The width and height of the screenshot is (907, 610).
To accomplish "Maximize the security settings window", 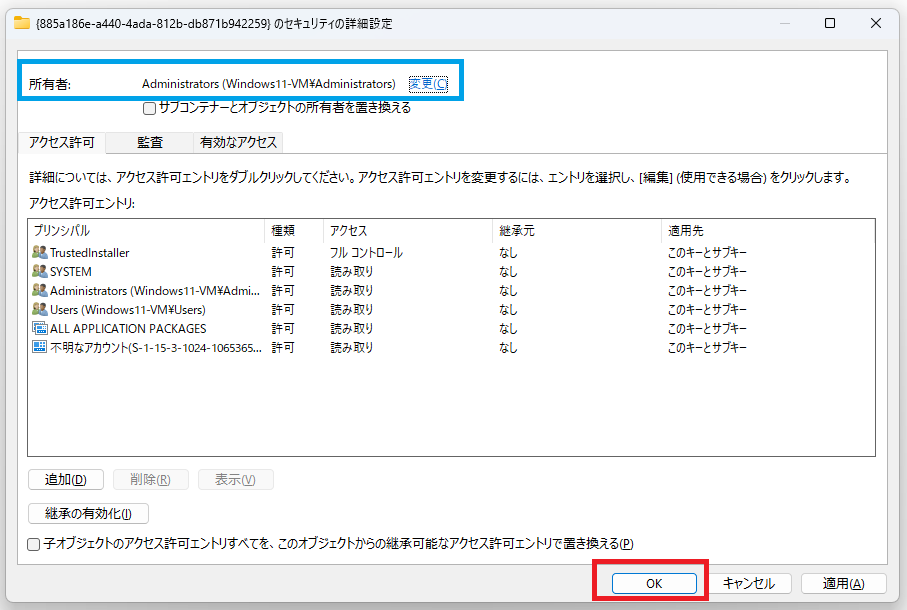I will (830, 23).
